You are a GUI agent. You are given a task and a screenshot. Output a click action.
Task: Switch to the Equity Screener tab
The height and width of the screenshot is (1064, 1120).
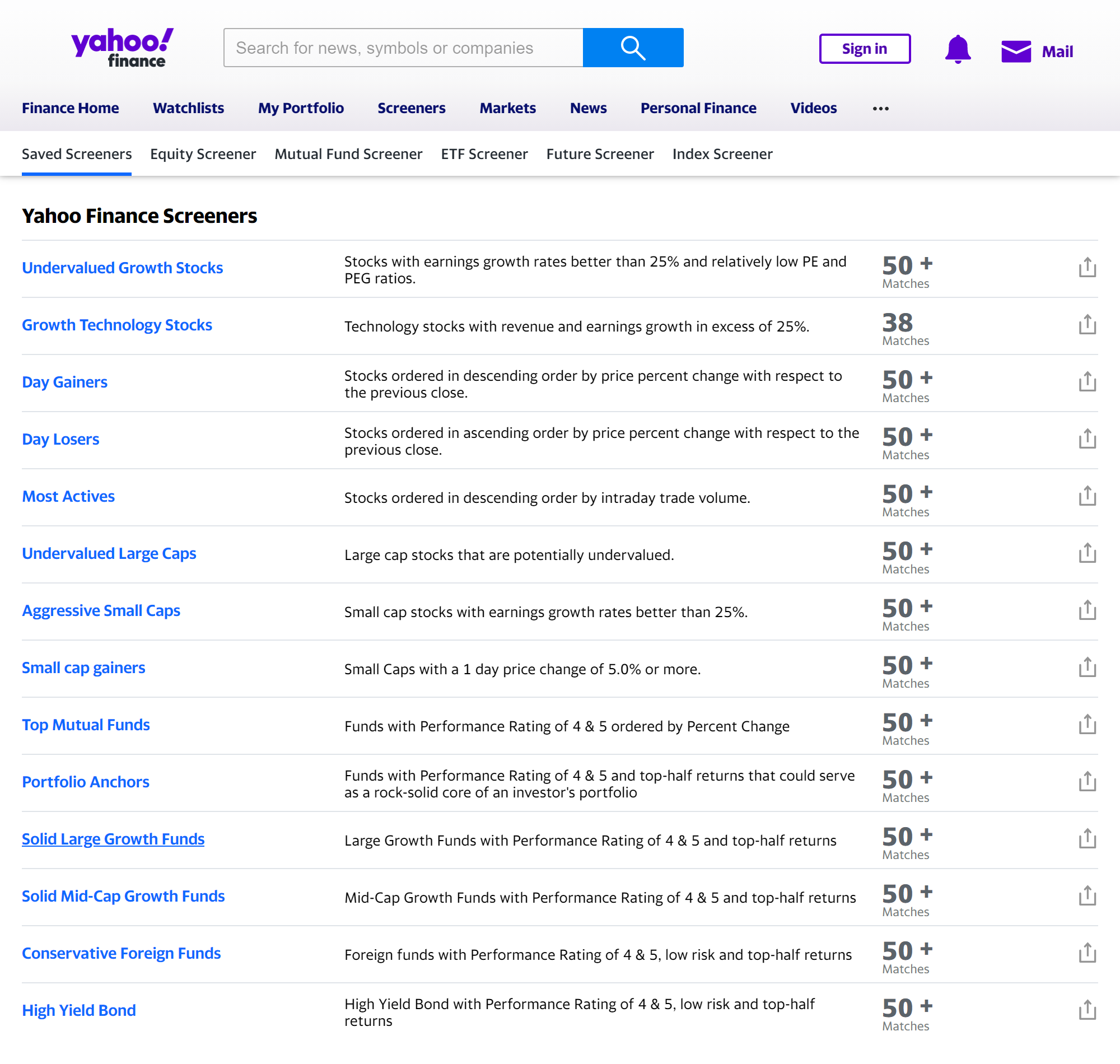203,154
